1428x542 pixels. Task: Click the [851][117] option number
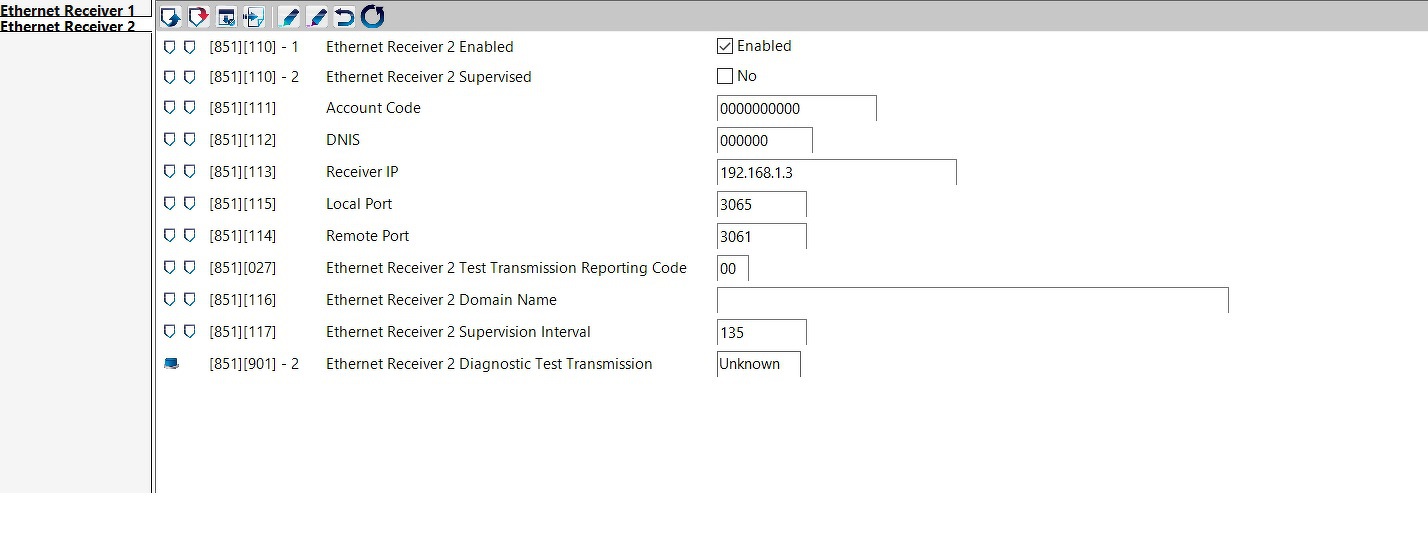coord(243,332)
